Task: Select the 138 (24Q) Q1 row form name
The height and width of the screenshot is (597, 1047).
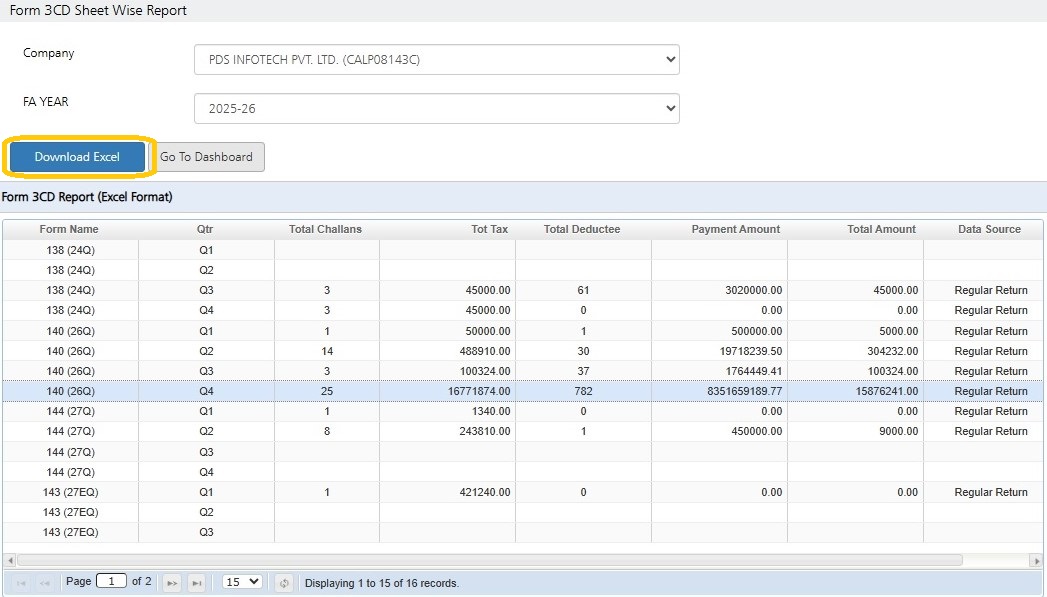Action: [70, 250]
